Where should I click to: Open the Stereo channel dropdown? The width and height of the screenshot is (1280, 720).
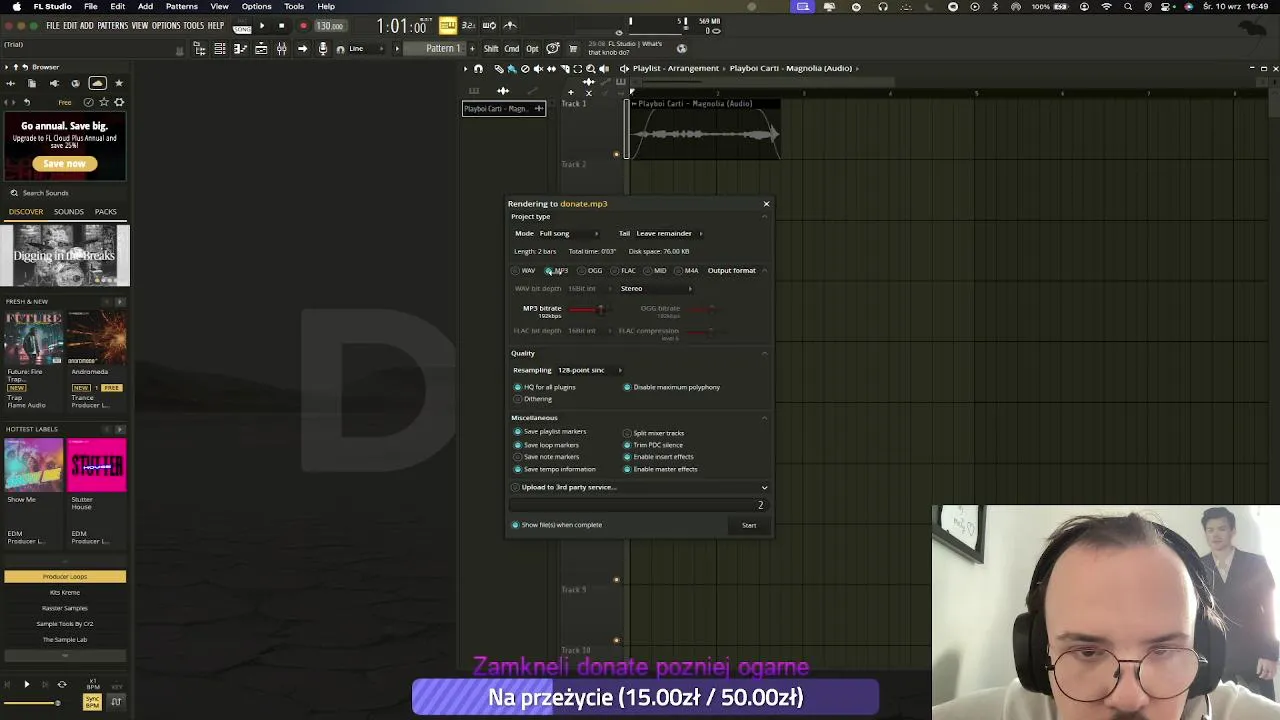point(656,289)
